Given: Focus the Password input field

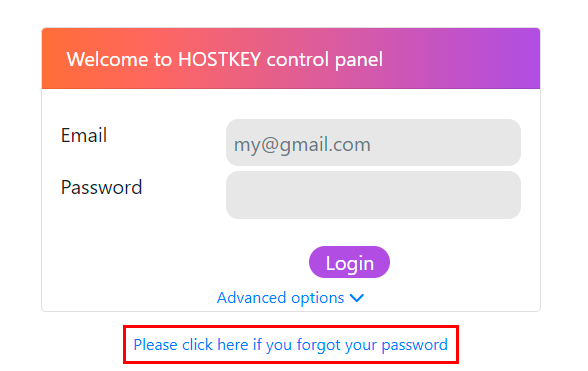Looking at the screenshot, I should (x=373, y=195).
